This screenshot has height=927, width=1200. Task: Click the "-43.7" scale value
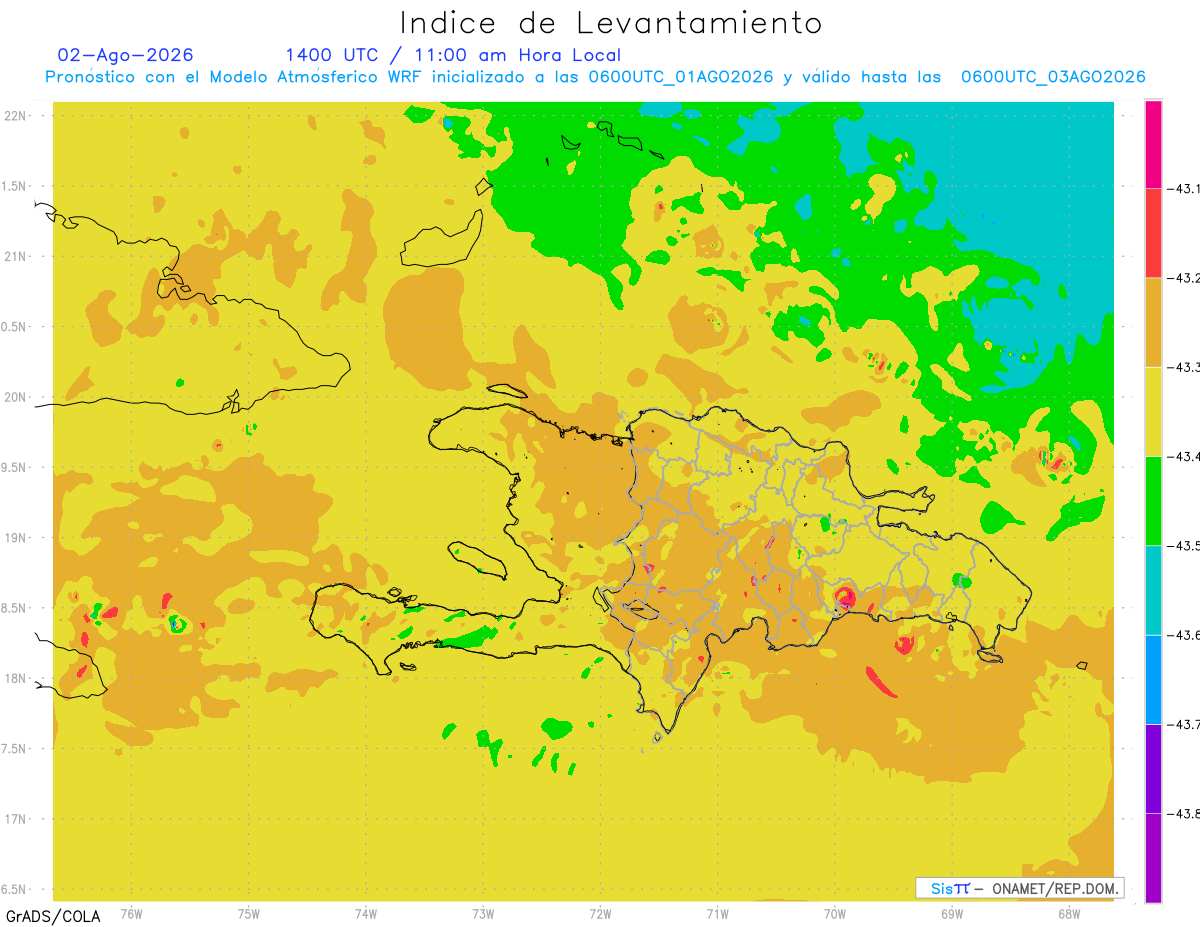click(x=1183, y=724)
